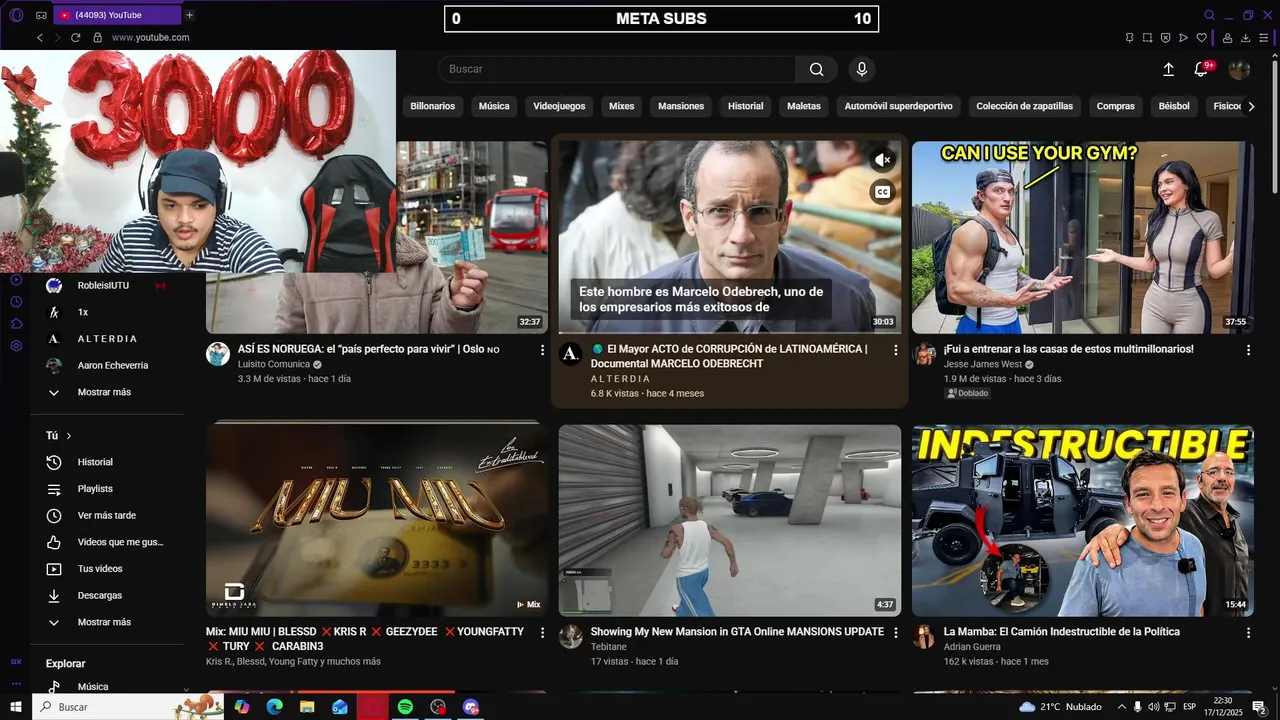Screen dimensions: 1280x720
Task: Open GX sidebar settings gear
Action: click(x=16, y=346)
